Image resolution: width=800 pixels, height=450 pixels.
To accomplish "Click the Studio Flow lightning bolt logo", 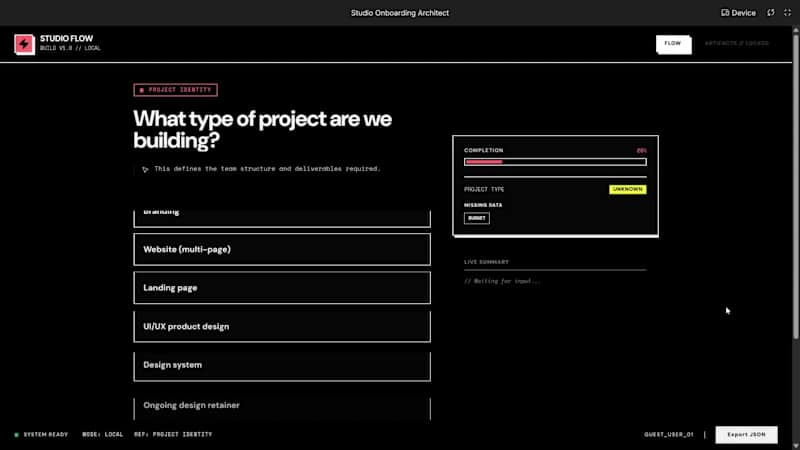I will [x=24, y=44].
